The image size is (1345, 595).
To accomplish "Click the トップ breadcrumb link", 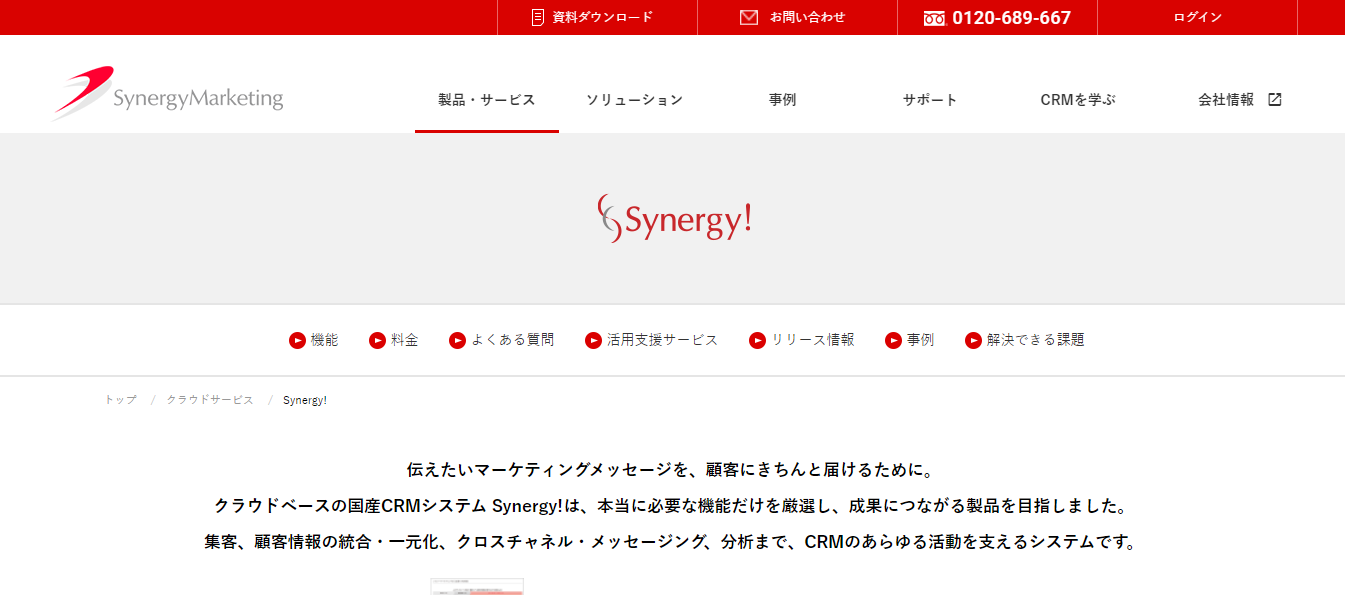I will tap(119, 399).
